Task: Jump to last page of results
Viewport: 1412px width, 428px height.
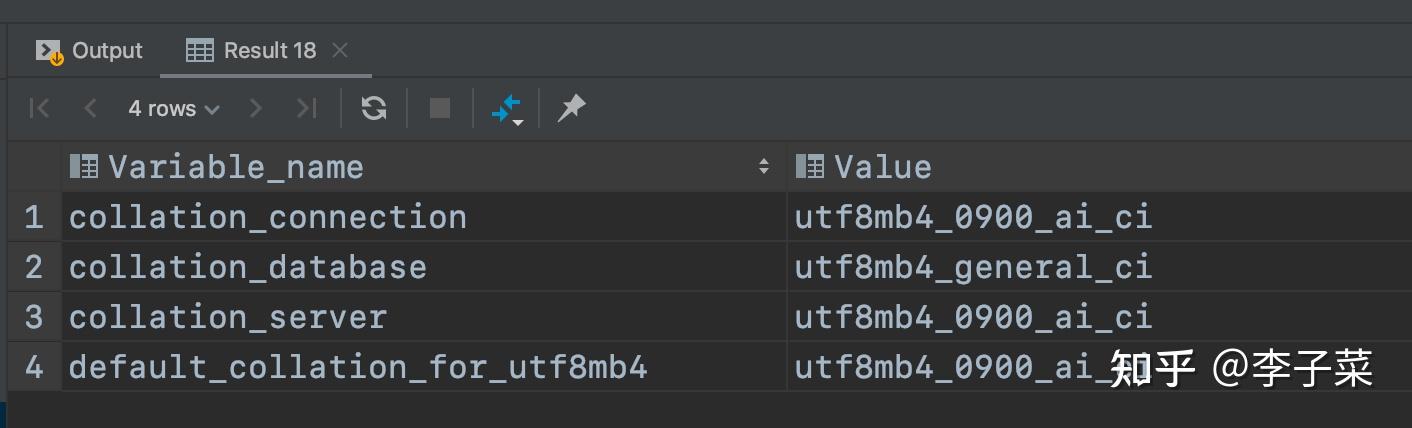Action: pos(306,108)
